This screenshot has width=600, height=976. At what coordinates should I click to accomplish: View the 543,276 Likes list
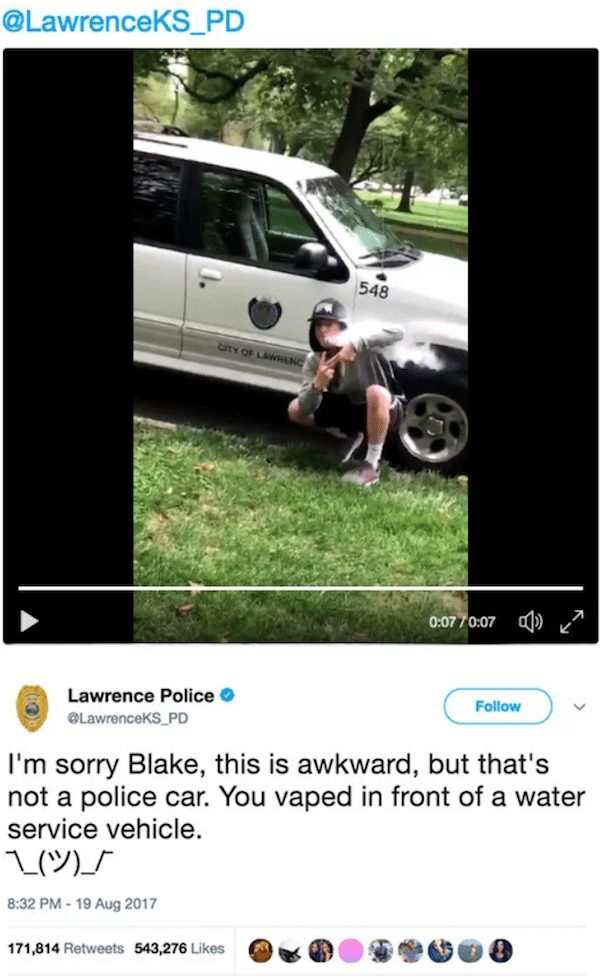click(179, 948)
